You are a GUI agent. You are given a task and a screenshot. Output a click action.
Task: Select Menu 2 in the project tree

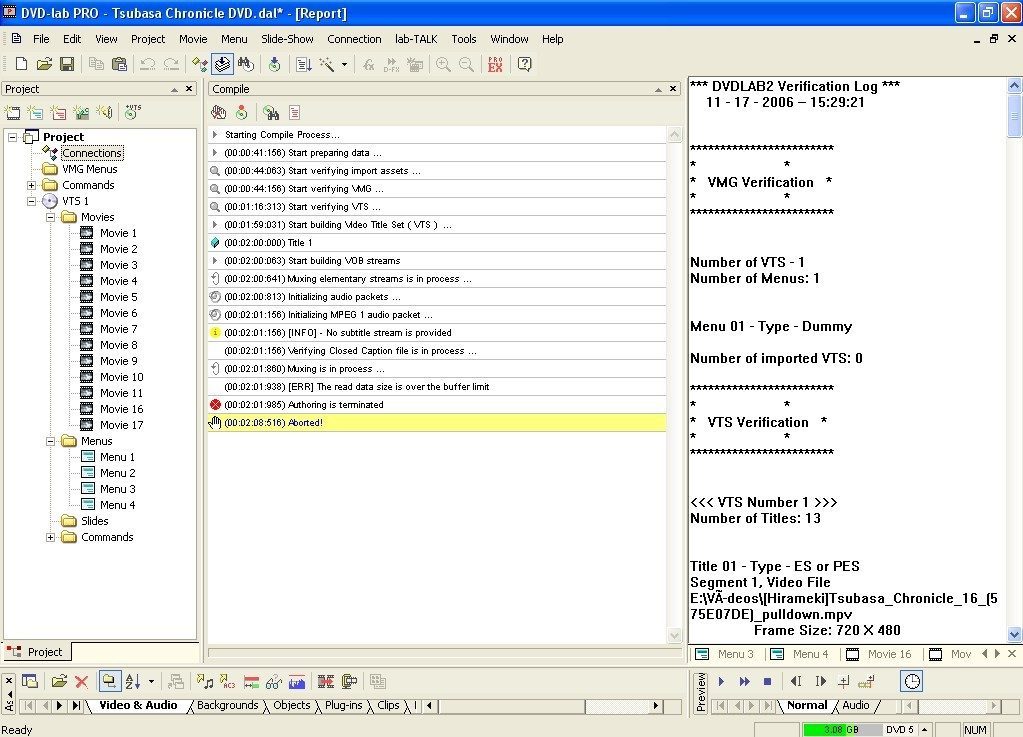(117, 474)
